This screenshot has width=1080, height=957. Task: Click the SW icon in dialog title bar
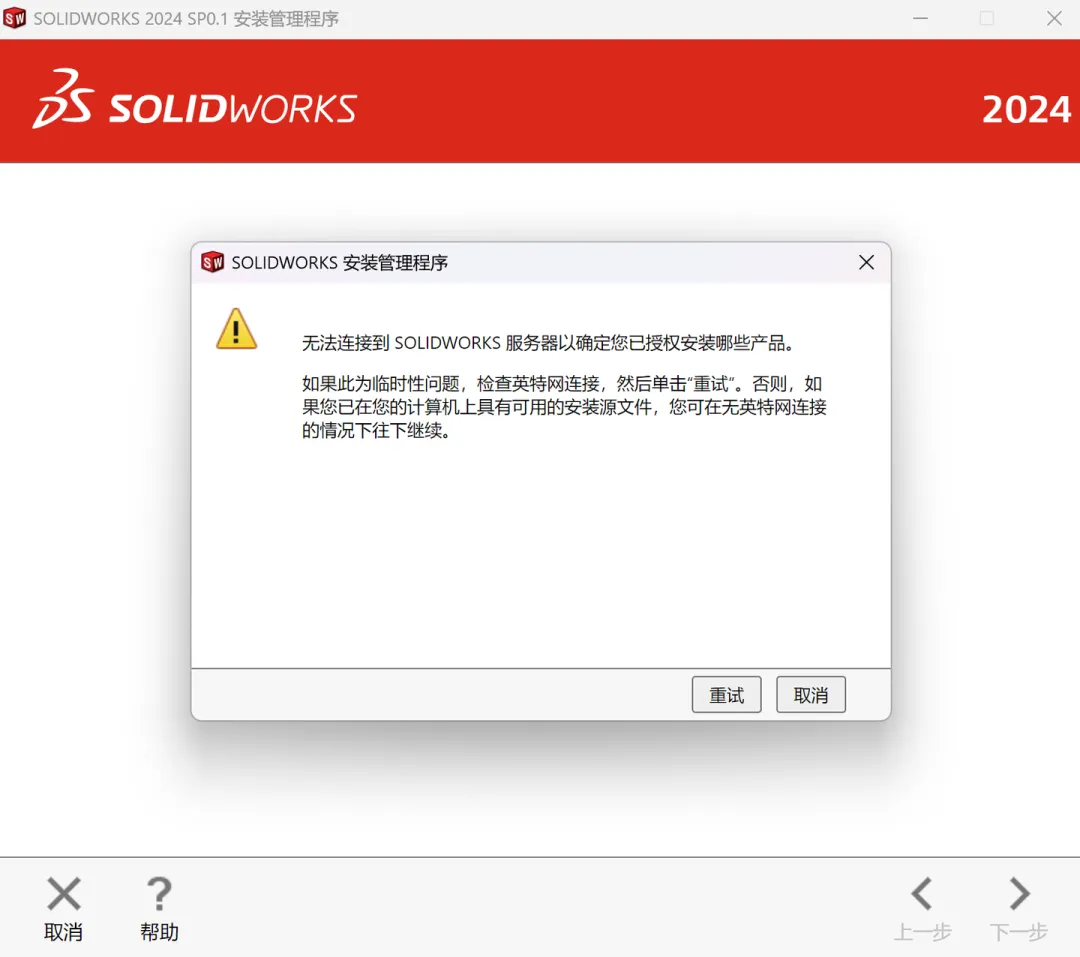coord(212,263)
